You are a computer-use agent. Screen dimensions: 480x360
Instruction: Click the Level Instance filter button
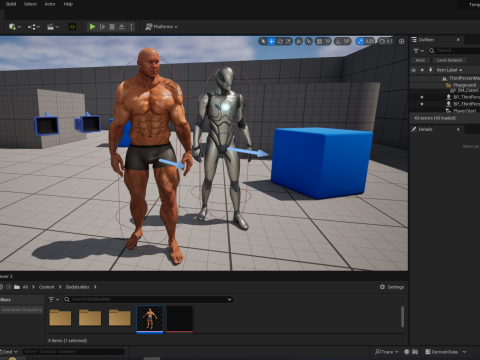click(x=449, y=60)
